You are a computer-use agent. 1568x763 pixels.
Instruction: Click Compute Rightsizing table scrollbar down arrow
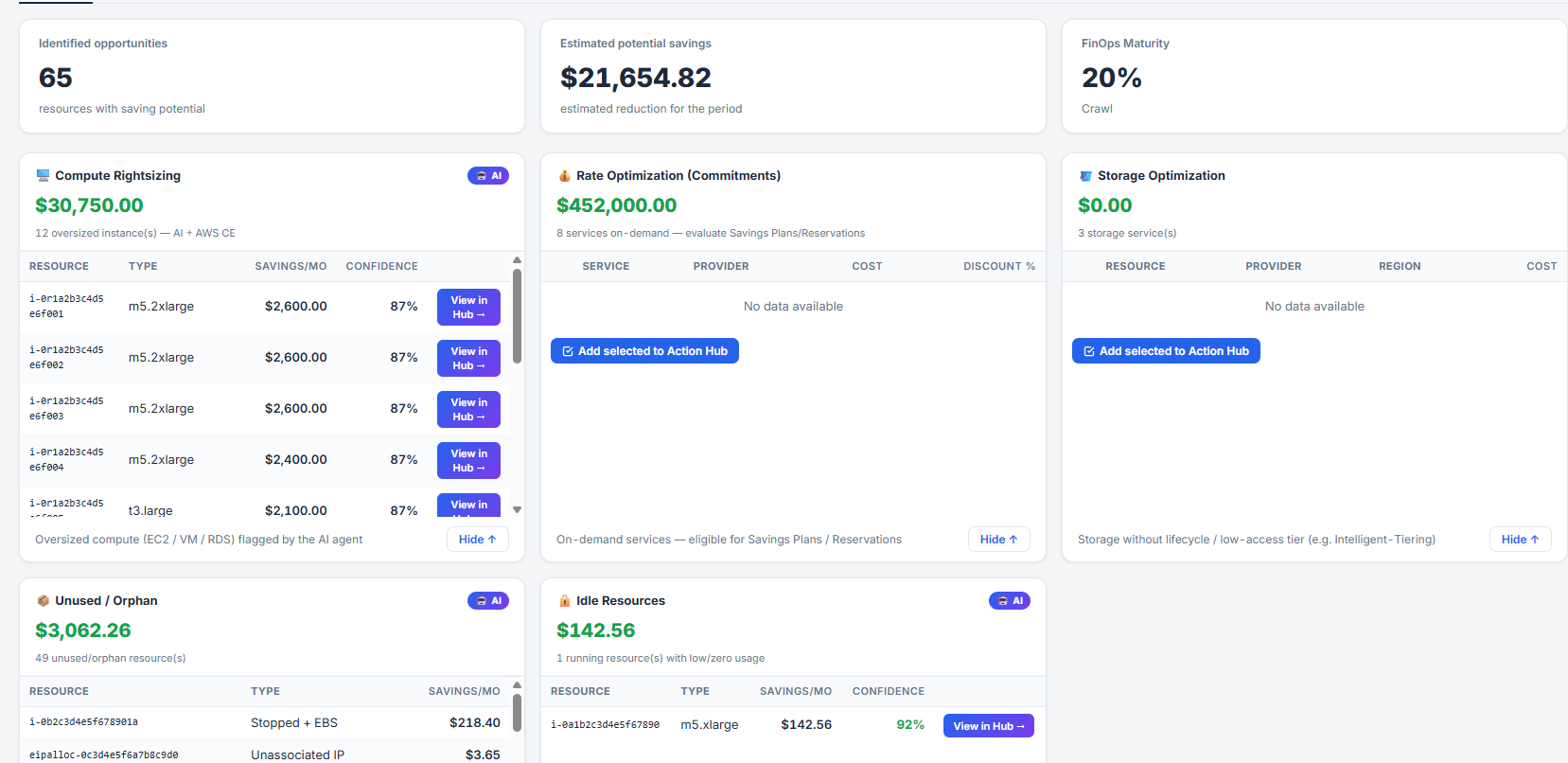point(517,509)
